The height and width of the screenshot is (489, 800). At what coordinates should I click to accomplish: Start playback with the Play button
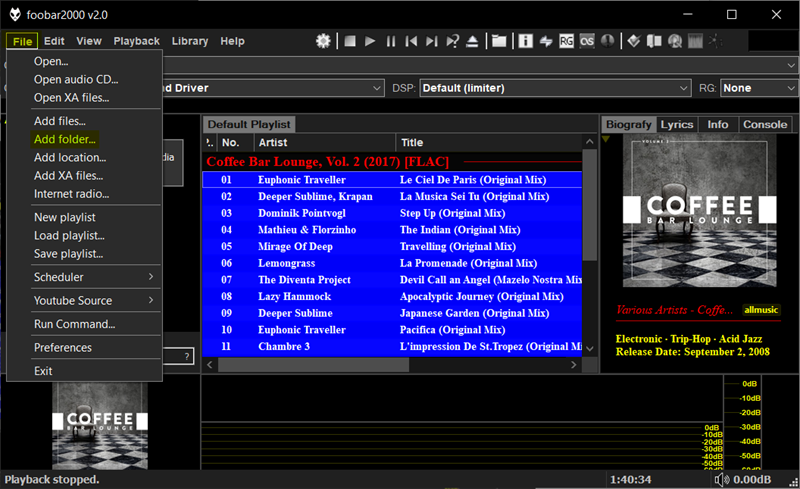(x=370, y=41)
